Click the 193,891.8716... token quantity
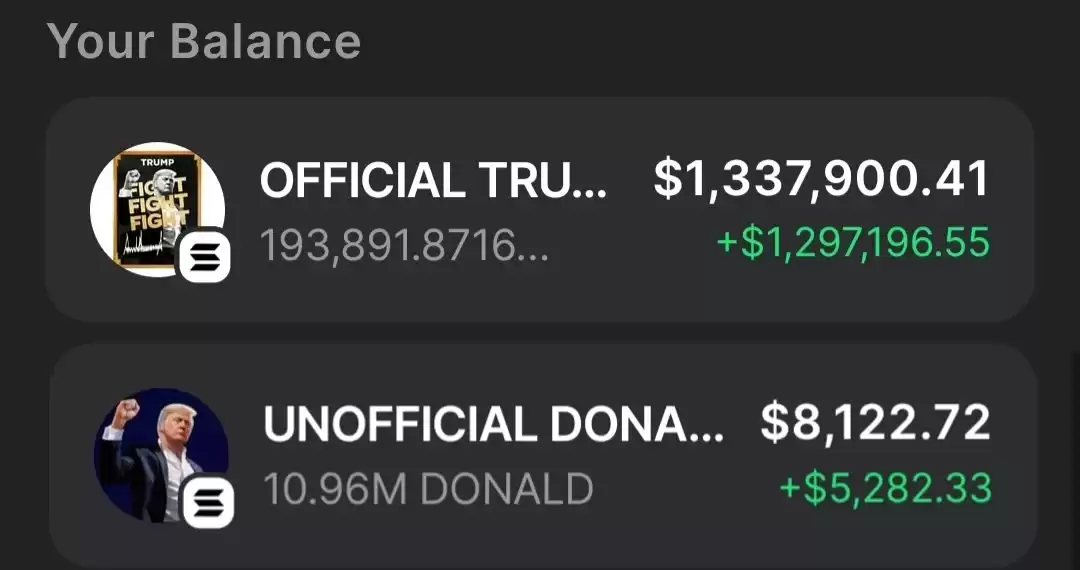The image size is (1080, 570). coord(405,246)
